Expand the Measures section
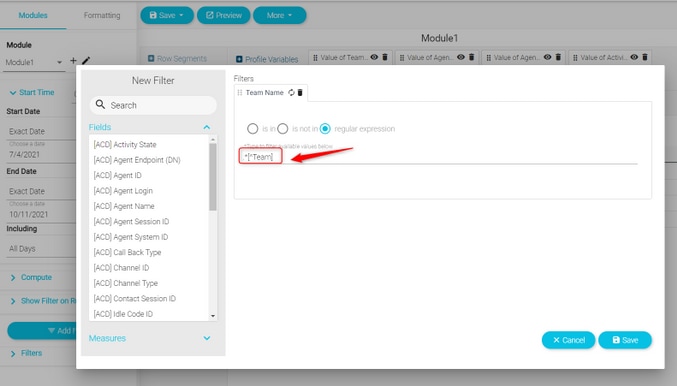Image resolution: width=677 pixels, height=386 pixels. click(x=207, y=338)
